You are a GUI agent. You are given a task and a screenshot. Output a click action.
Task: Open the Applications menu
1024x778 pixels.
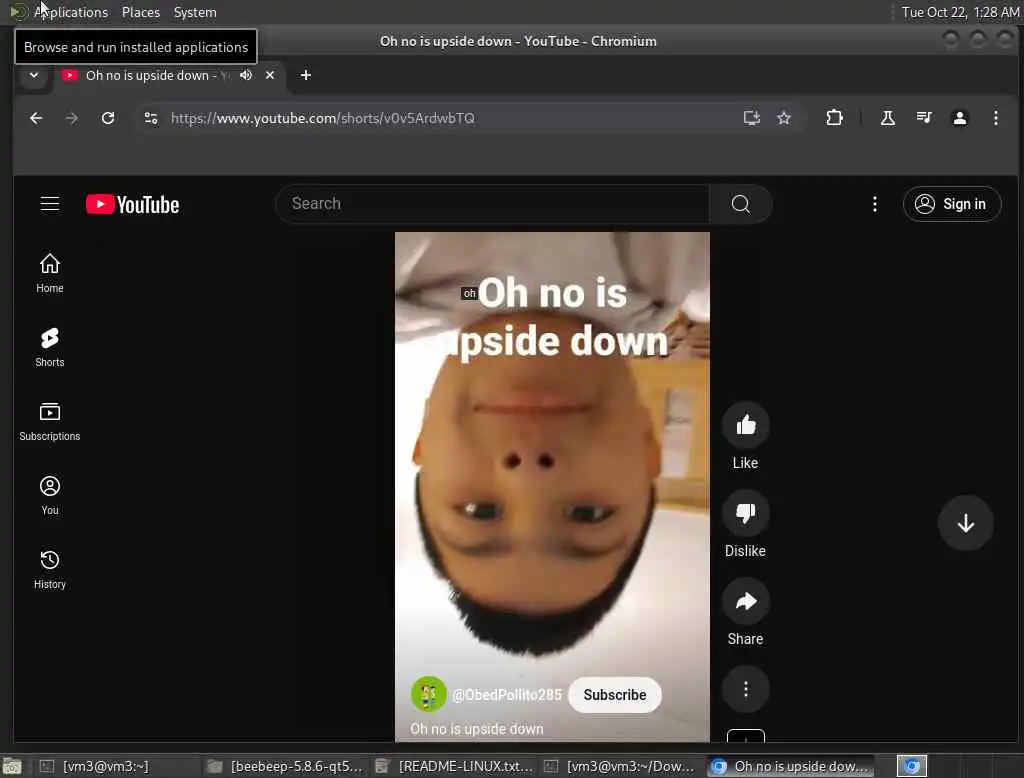(x=71, y=12)
